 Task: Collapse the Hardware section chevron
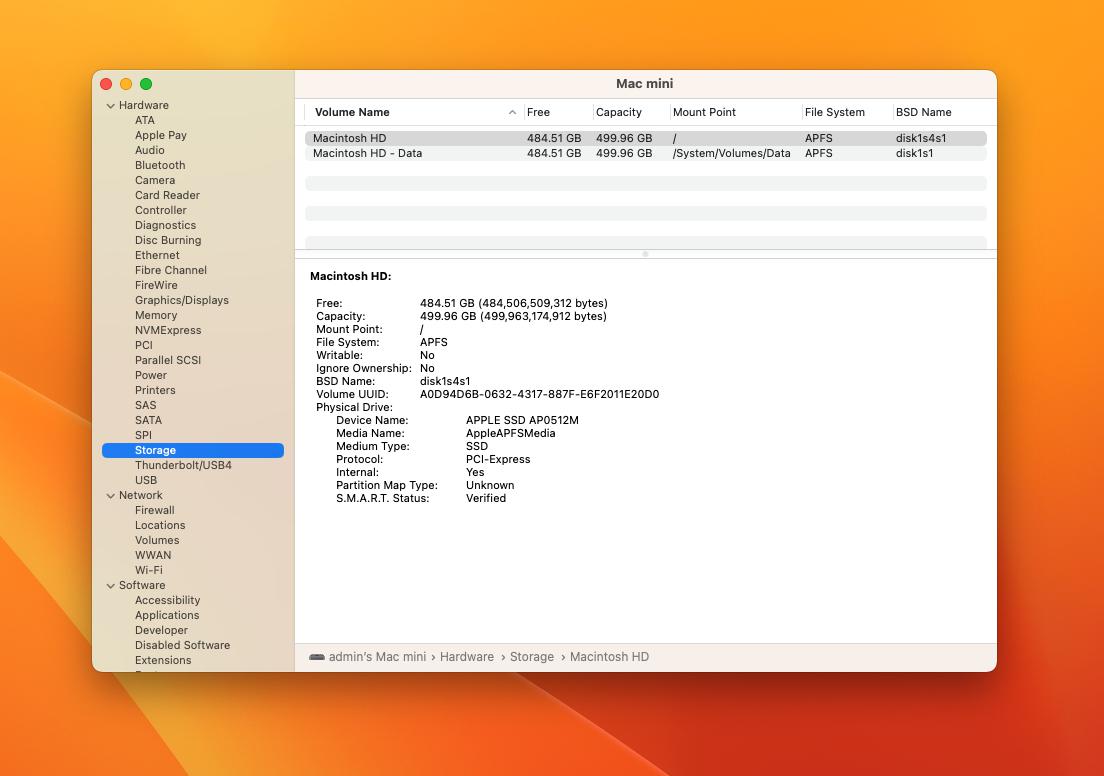coord(111,106)
